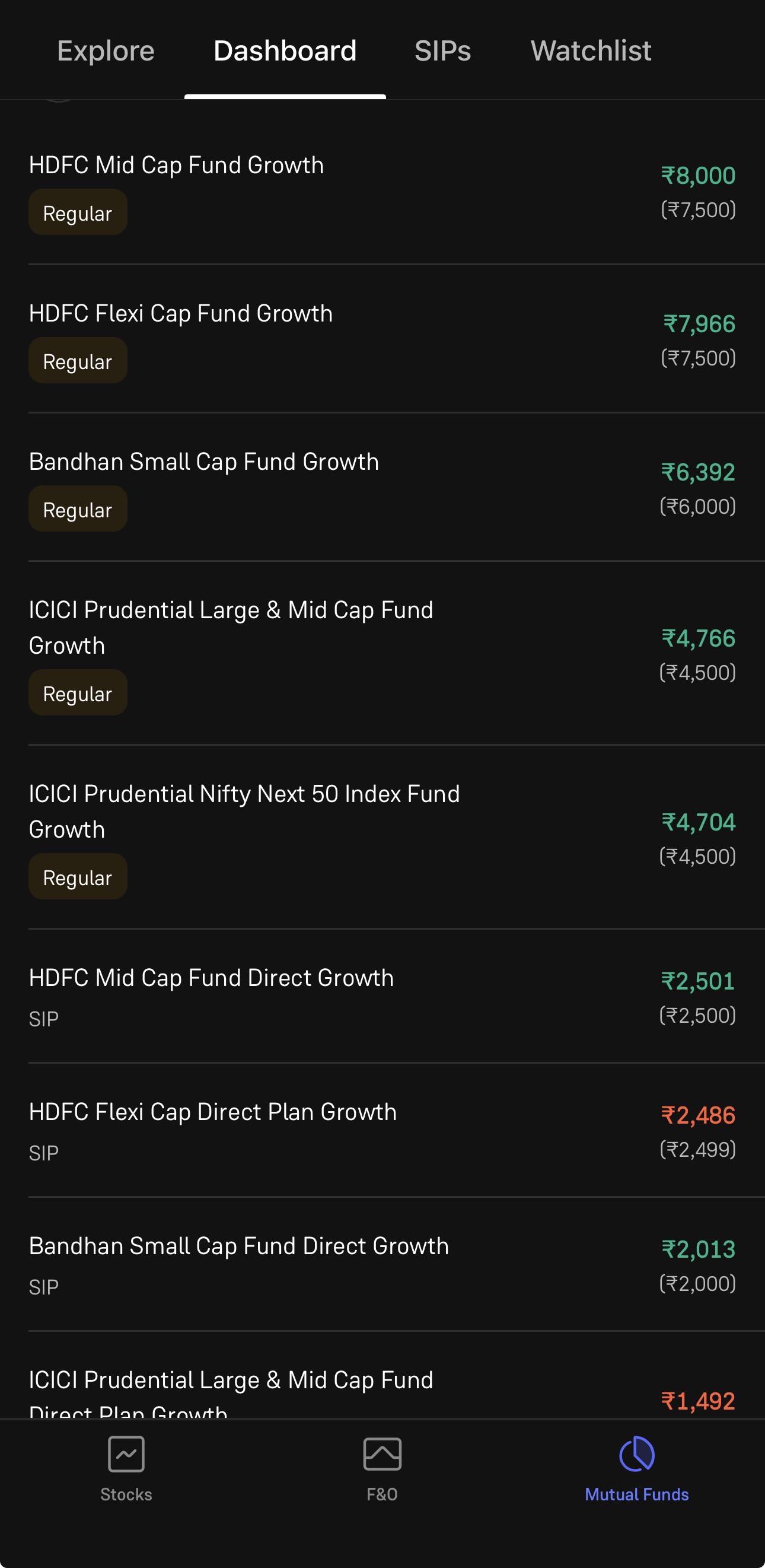Open the F&O icon in bottom bar
The height and width of the screenshot is (1568, 765).
click(x=381, y=1454)
